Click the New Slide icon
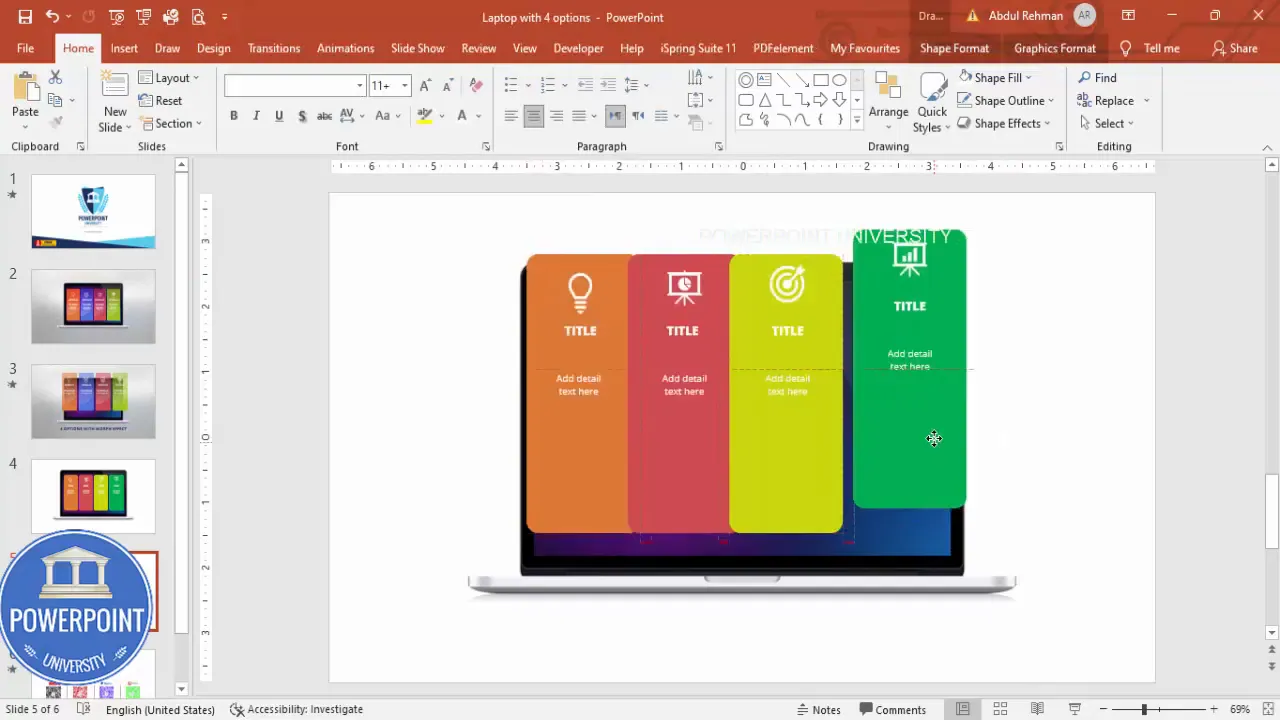This screenshot has width=1280, height=720. coord(115,85)
